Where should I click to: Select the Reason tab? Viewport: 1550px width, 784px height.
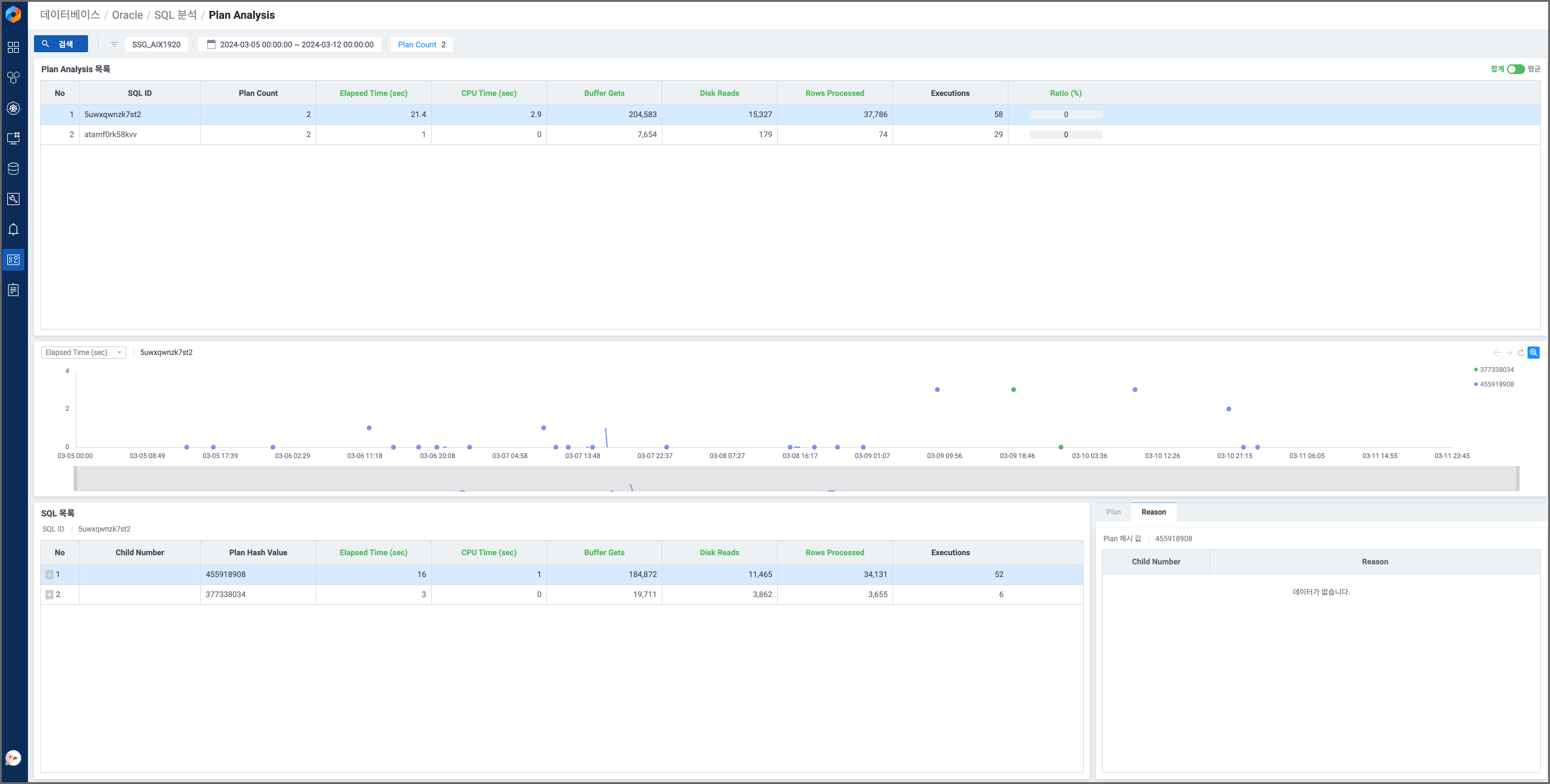click(x=1153, y=512)
